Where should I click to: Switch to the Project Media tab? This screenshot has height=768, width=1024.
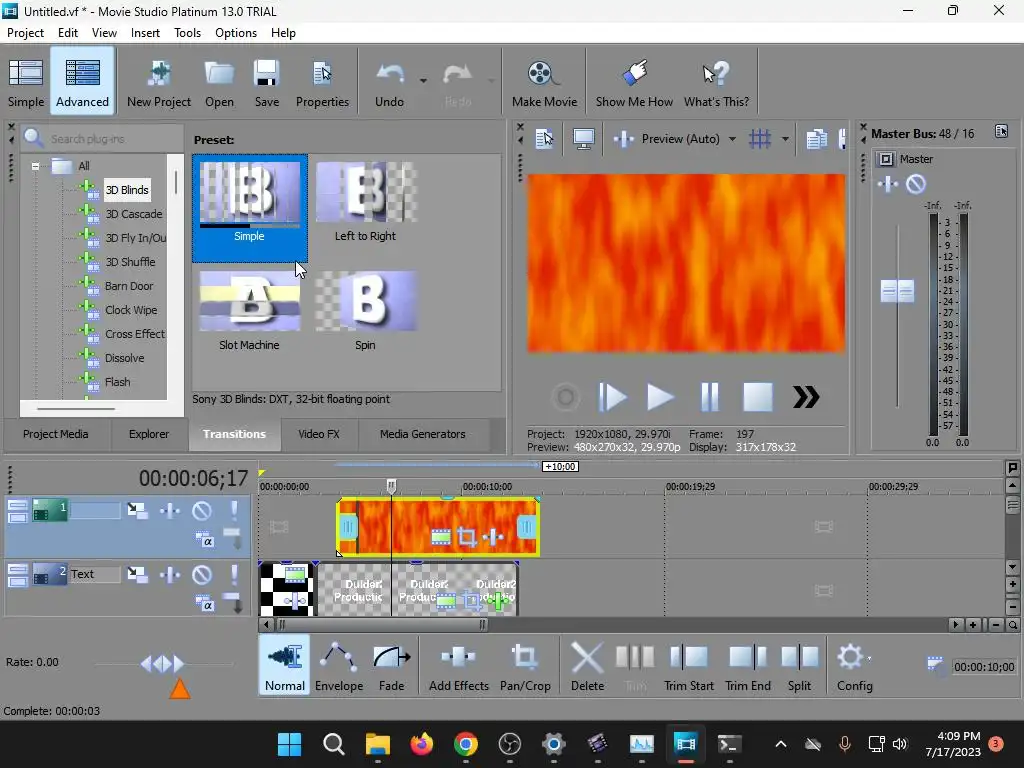[x=56, y=434]
